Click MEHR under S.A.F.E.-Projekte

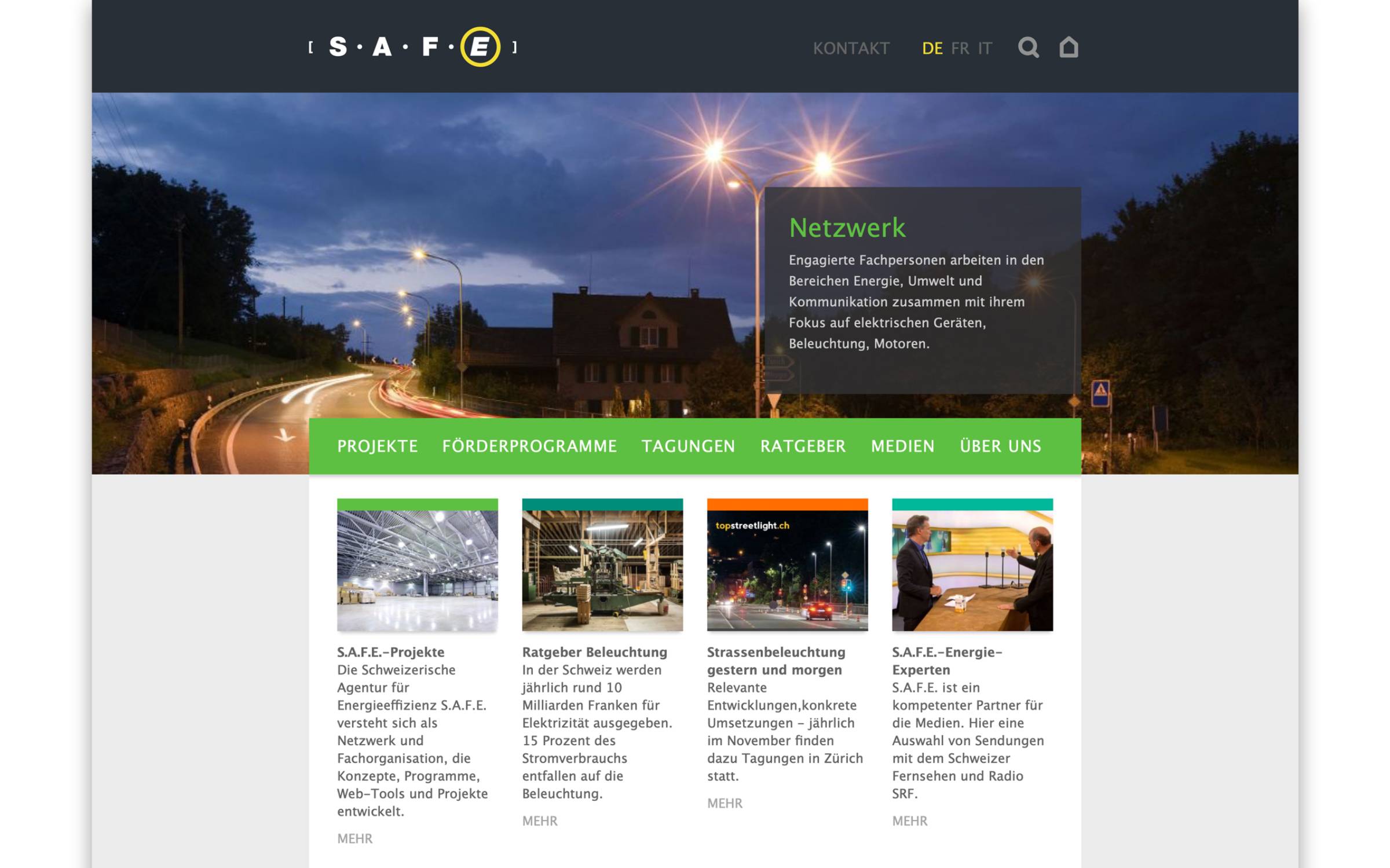[x=354, y=838]
